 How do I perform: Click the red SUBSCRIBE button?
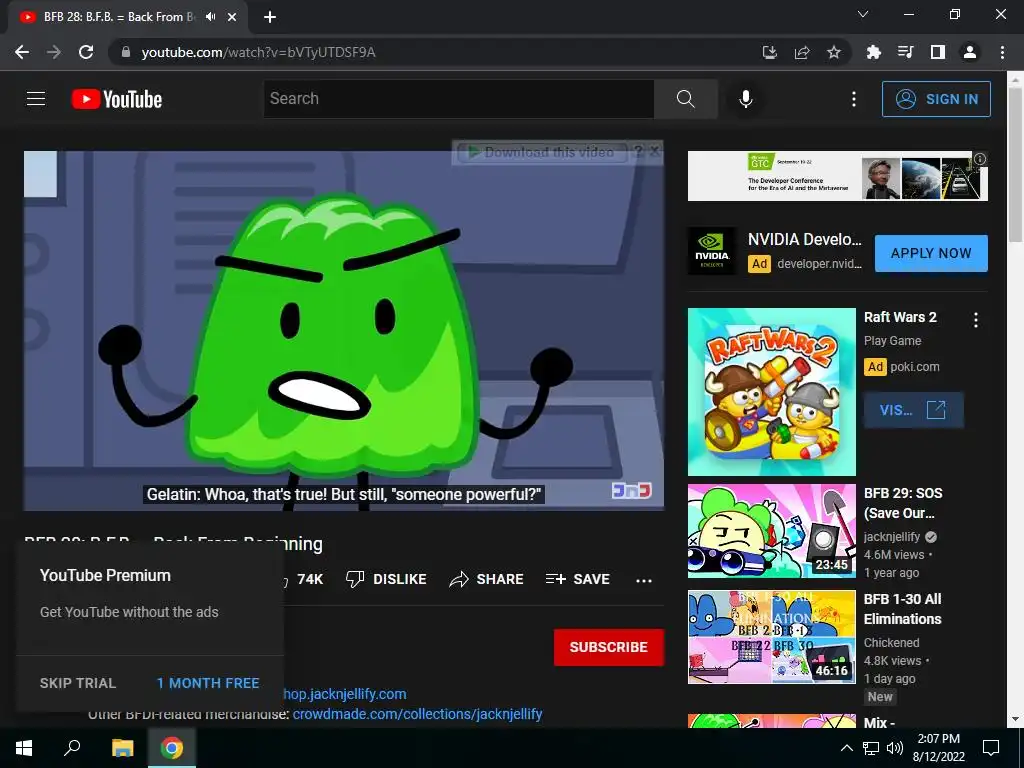[609, 647]
